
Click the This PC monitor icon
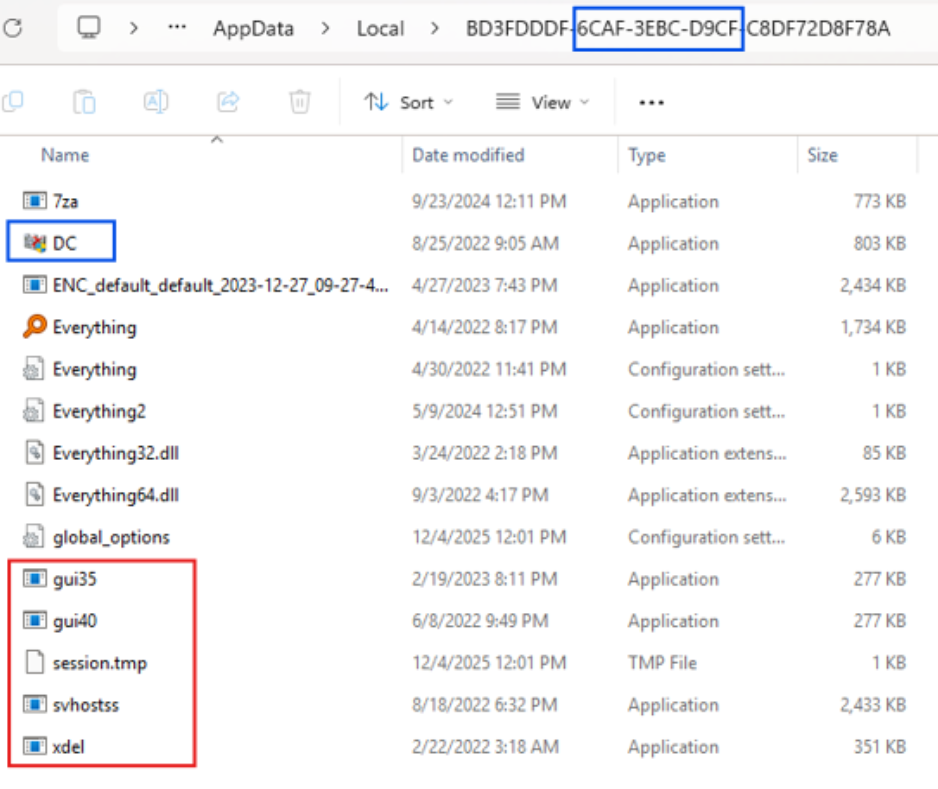tap(89, 28)
